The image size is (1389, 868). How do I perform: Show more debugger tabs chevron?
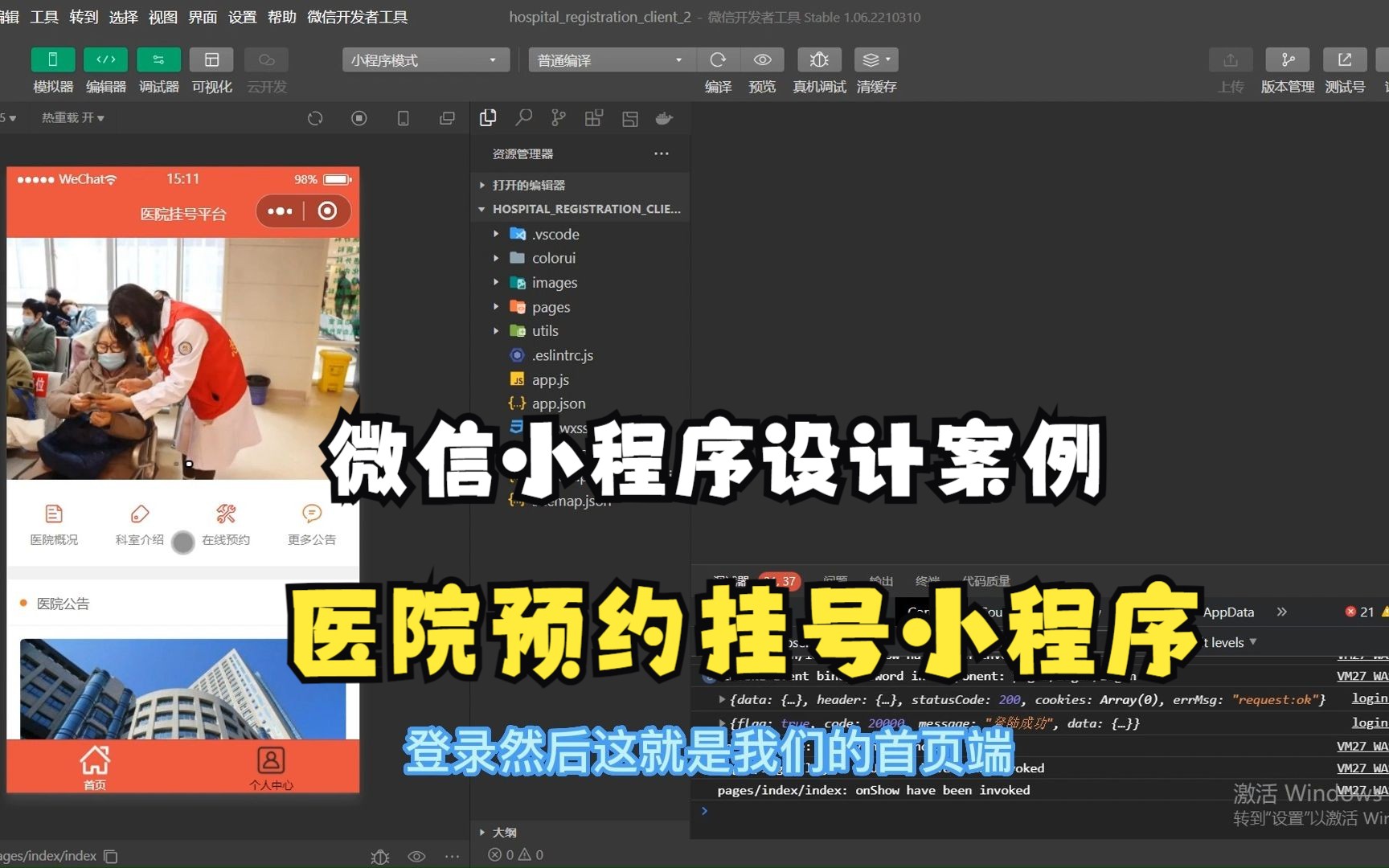click(1282, 612)
